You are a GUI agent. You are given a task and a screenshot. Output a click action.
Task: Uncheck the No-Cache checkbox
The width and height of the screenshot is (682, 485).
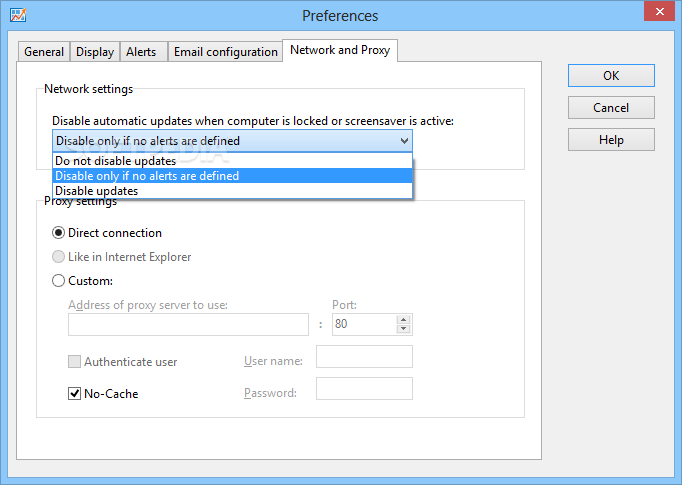pyautogui.click(x=74, y=394)
